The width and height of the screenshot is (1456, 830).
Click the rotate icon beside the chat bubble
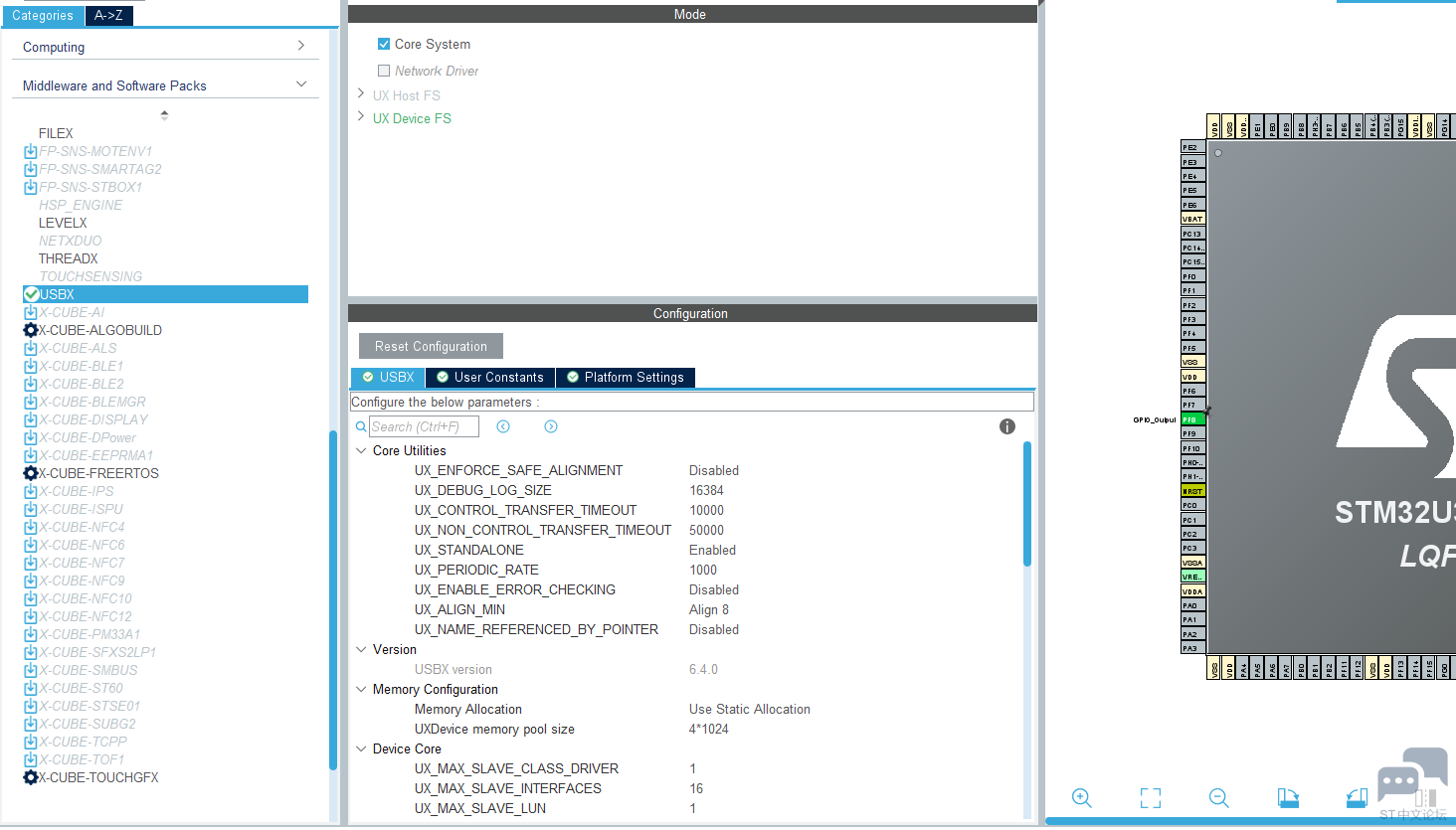(x=1357, y=797)
